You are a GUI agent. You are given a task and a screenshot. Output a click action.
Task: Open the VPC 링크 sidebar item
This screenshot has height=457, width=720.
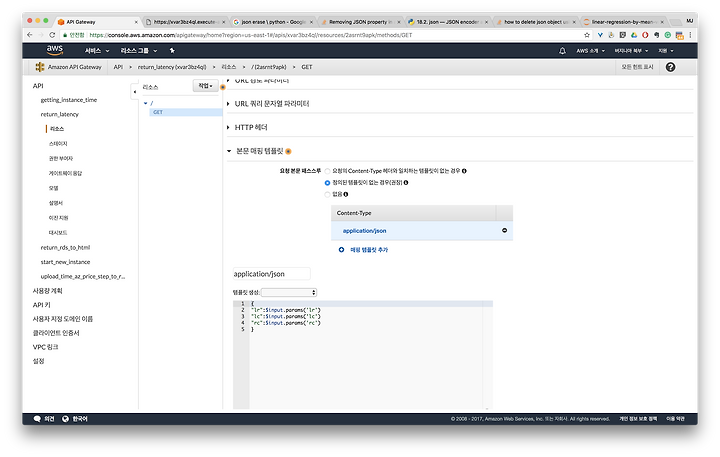[45, 347]
